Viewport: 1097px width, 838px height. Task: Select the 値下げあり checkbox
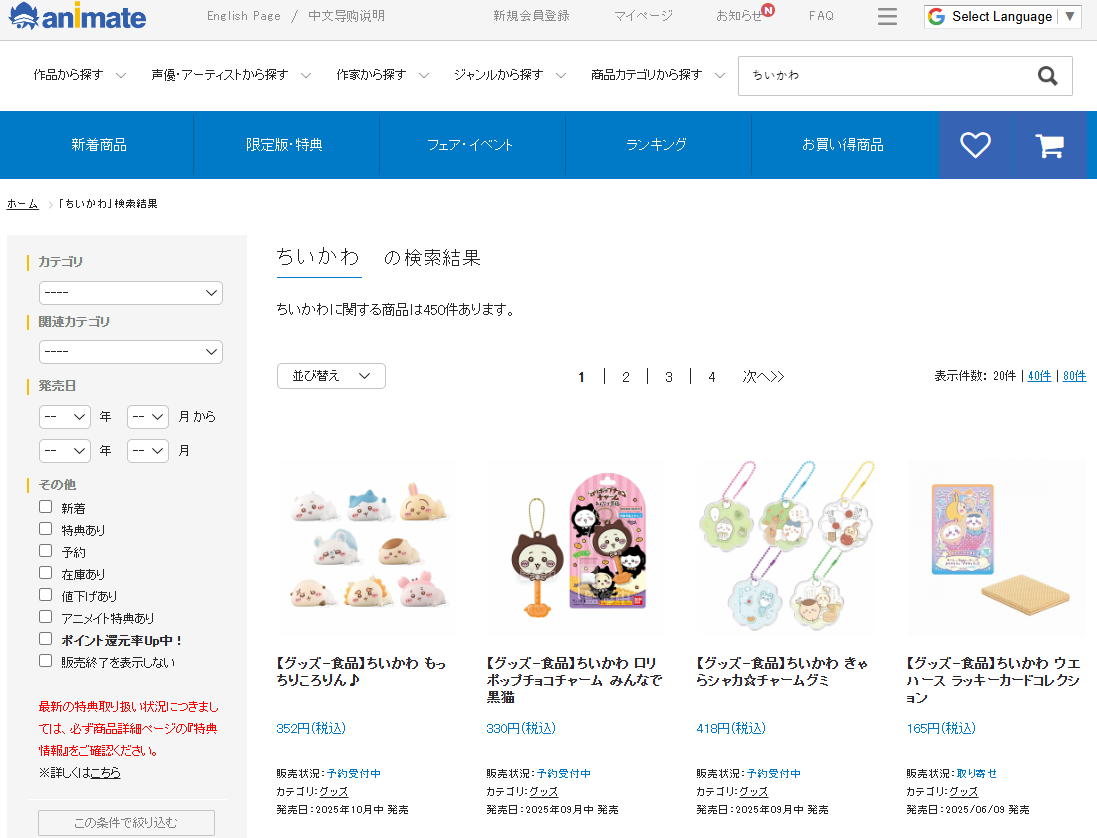45,595
